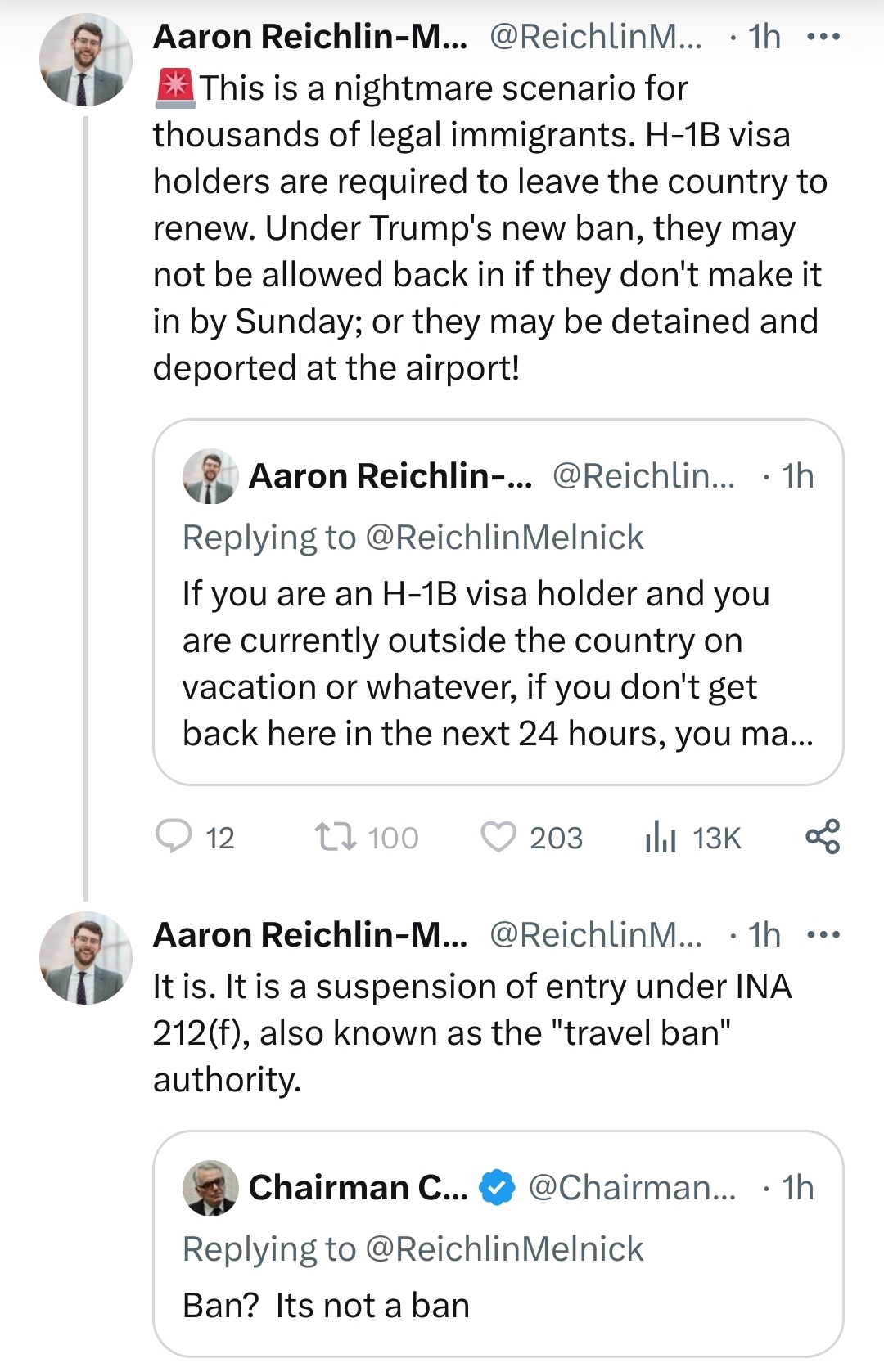Open the "suspension of entry" tweet text
This screenshot has height=1372, width=884.
[x=471, y=1032]
